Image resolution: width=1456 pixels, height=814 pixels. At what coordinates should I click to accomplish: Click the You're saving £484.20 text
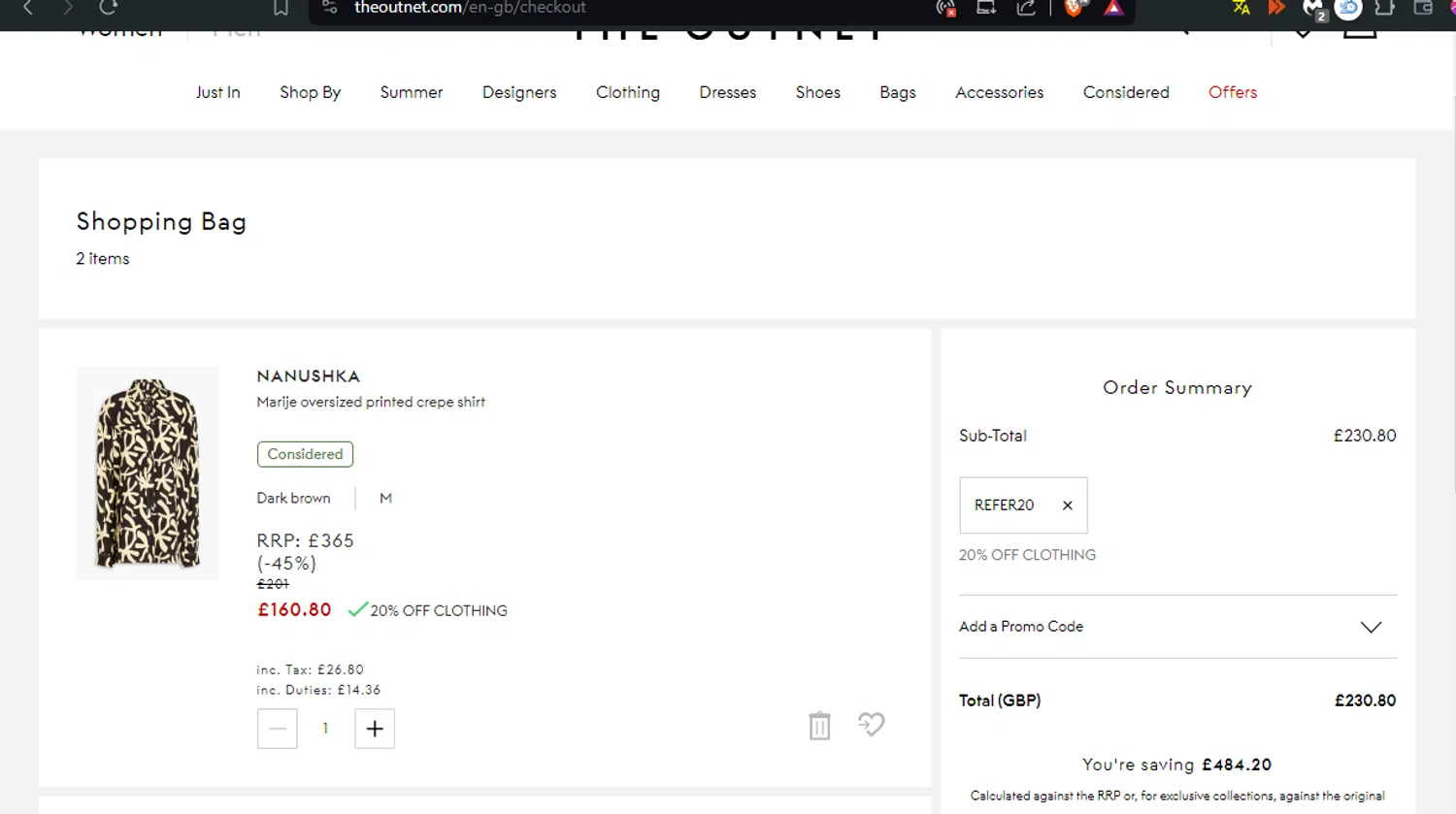(1176, 765)
